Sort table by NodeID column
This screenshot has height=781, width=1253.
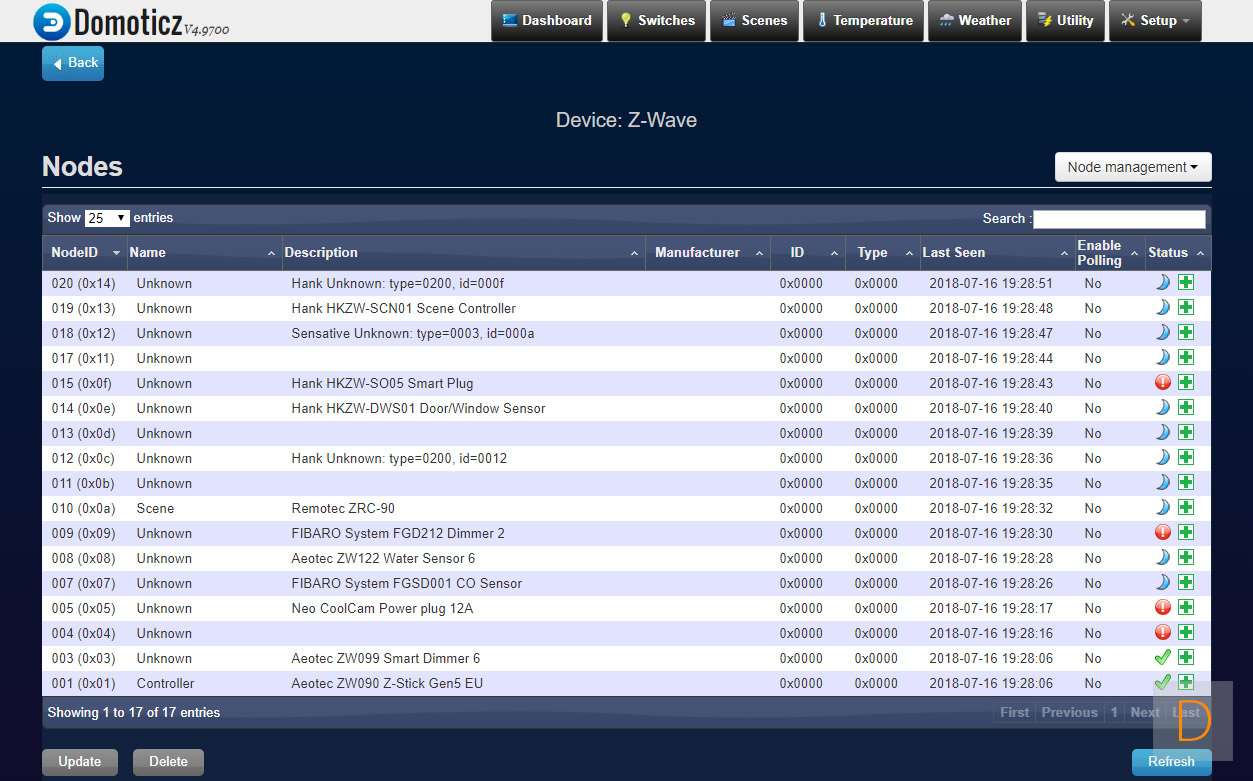tap(85, 253)
